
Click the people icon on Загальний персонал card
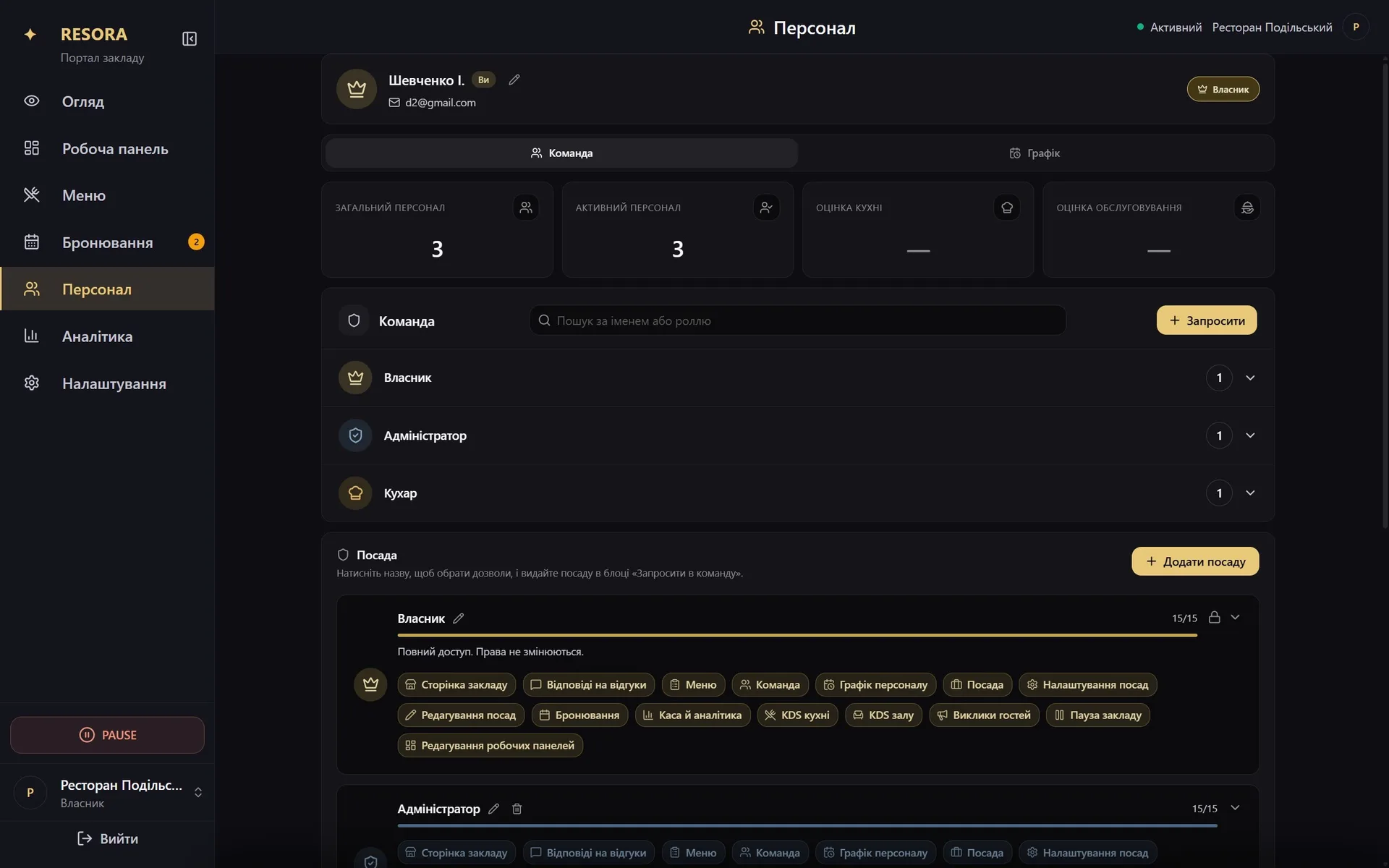[526, 208]
